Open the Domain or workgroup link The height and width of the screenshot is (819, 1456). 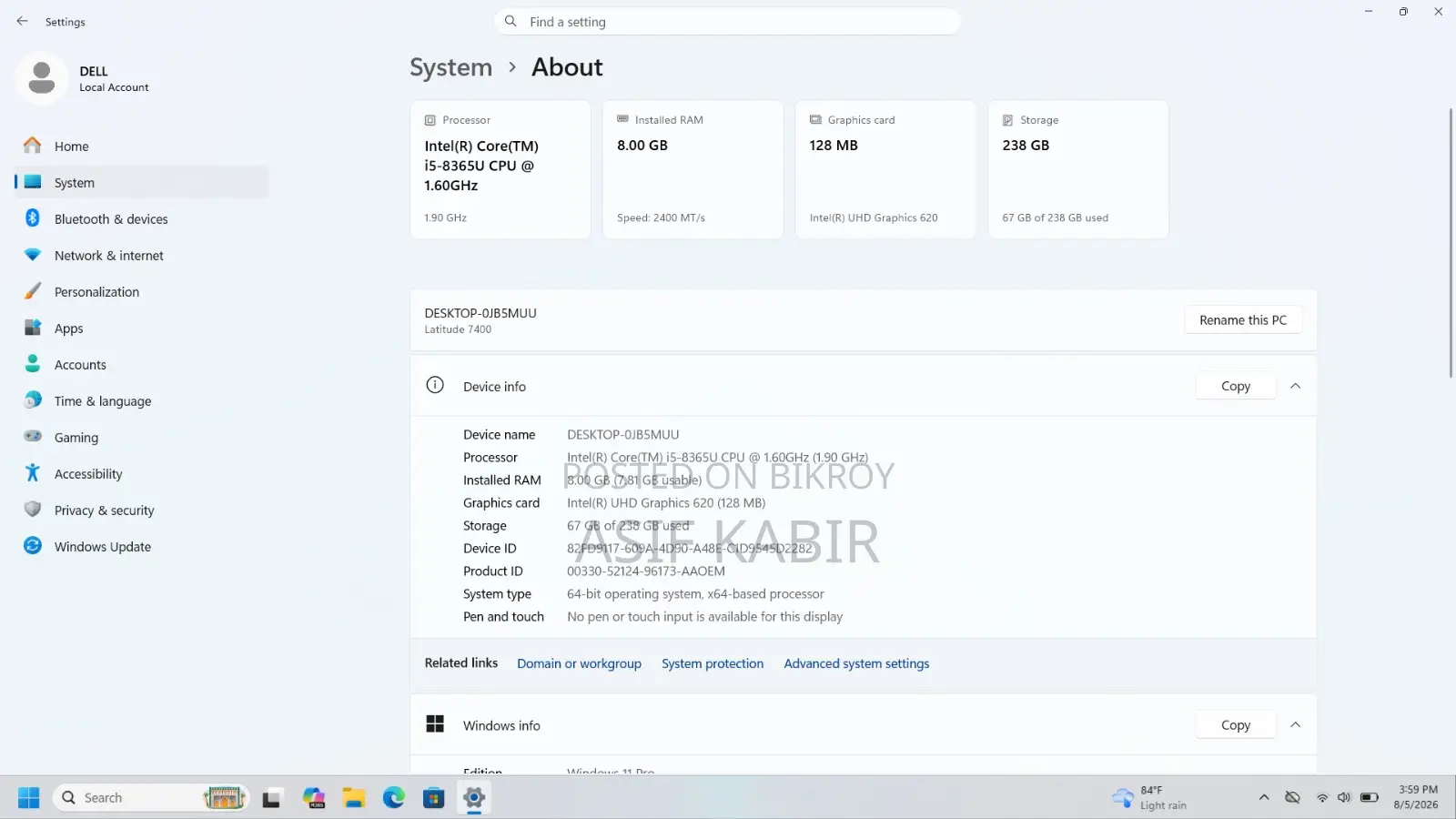point(579,663)
